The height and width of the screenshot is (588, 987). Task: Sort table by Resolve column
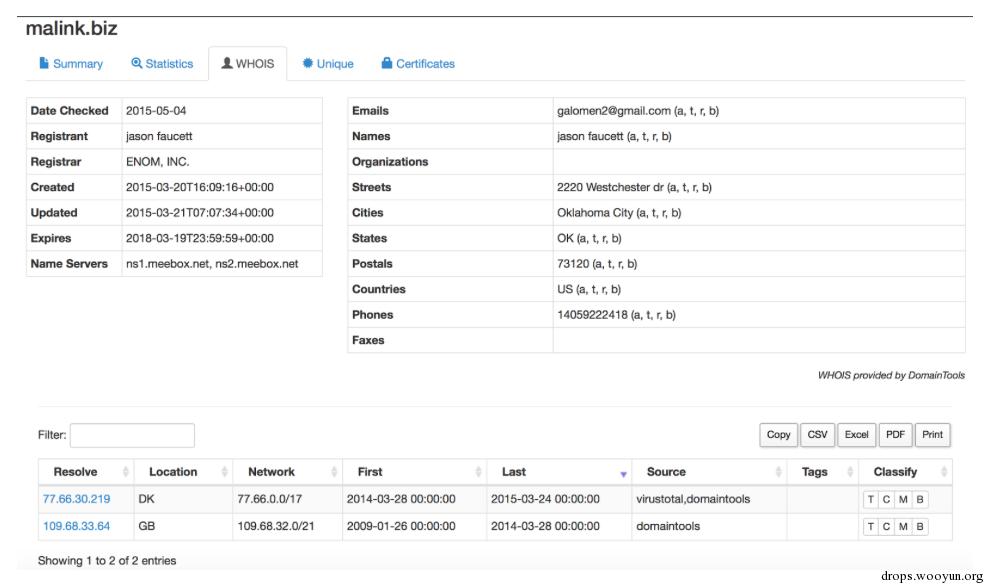76,472
